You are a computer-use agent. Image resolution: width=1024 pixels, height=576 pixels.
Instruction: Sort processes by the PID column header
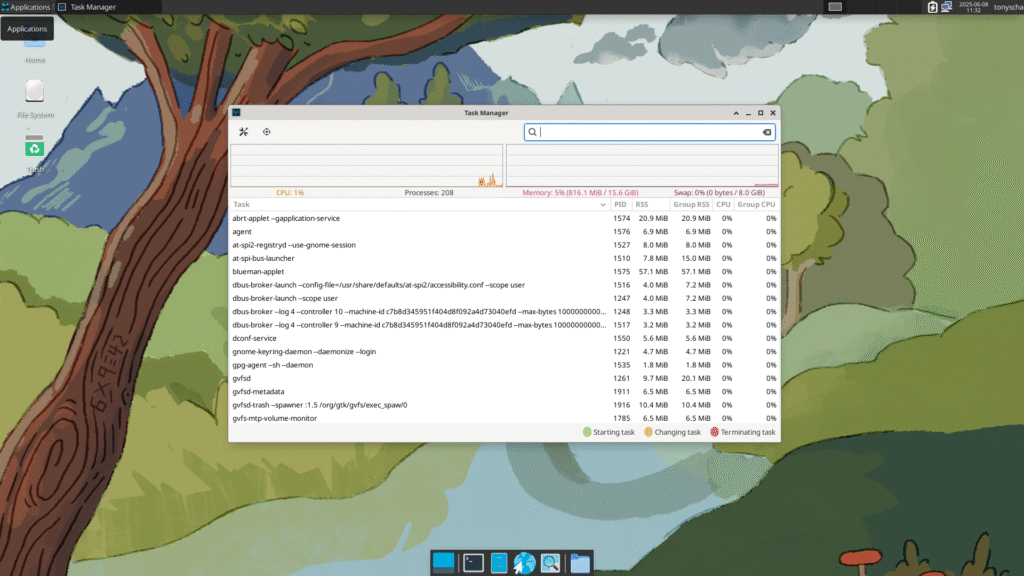[x=620, y=204]
